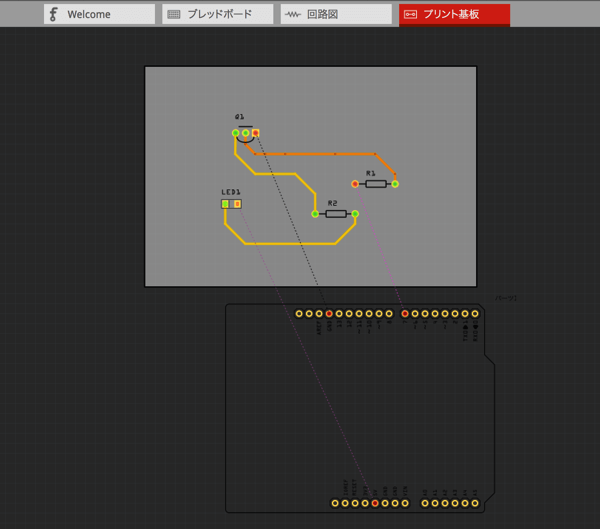This screenshot has width=600, height=529.
Task: Click the GND pin beside VIN
Action: (395, 503)
